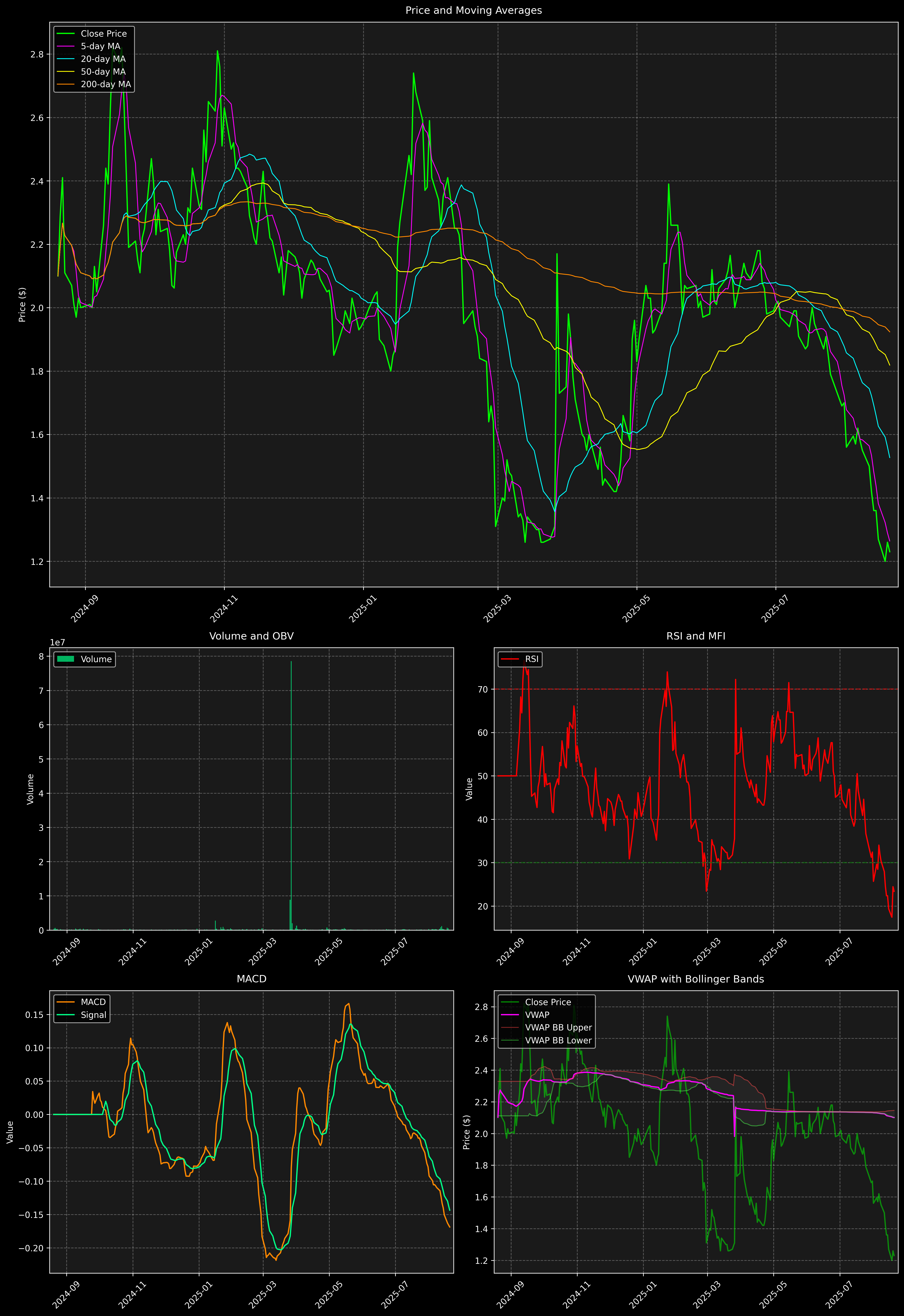The height and width of the screenshot is (1316, 904).
Task: Click the 'Price and Moving Averages' chart title
Action: pos(473,10)
